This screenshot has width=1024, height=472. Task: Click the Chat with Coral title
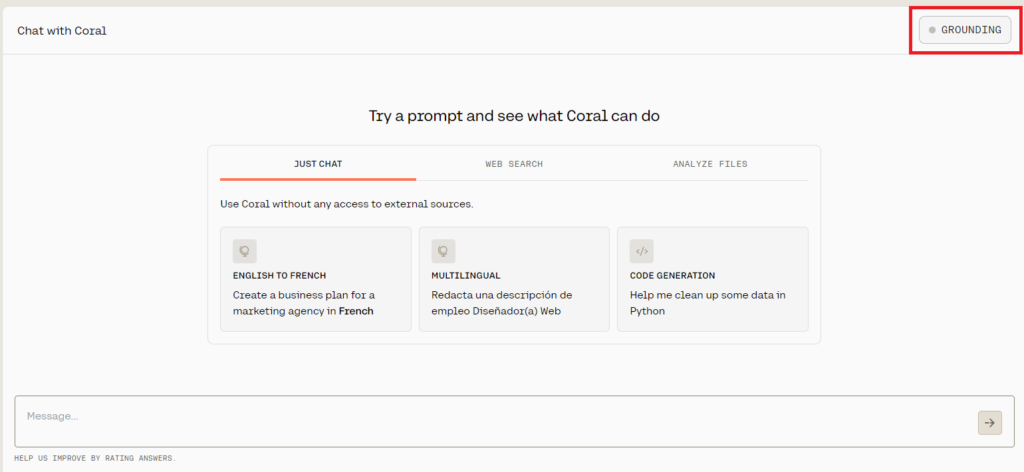[x=62, y=30]
